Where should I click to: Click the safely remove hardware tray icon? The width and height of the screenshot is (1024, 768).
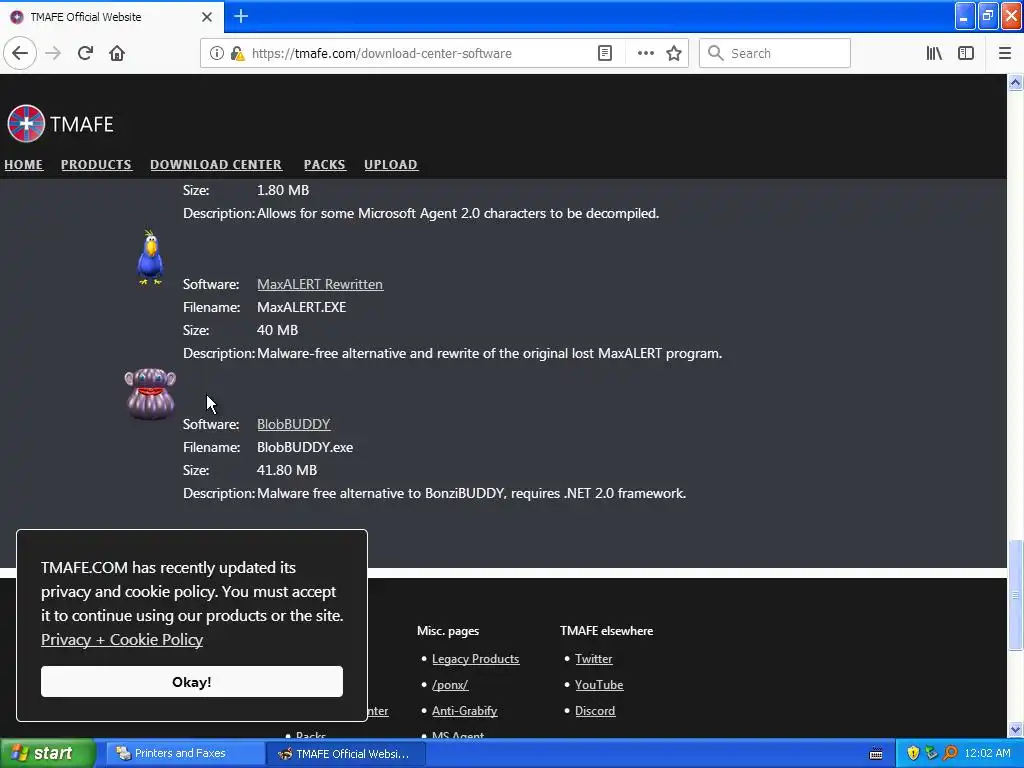(x=931, y=753)
